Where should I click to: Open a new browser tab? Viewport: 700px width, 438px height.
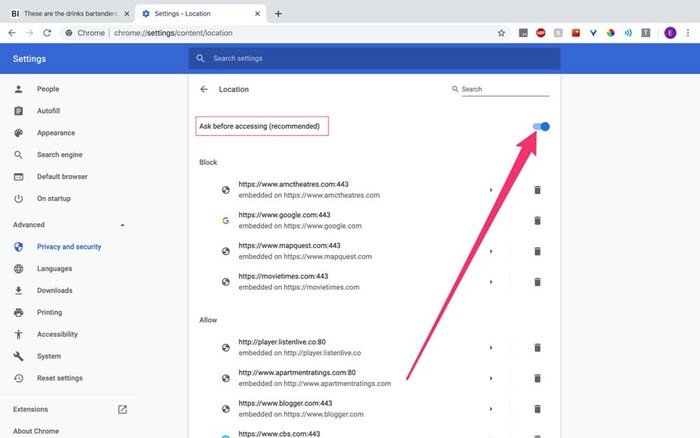(278, 14)
